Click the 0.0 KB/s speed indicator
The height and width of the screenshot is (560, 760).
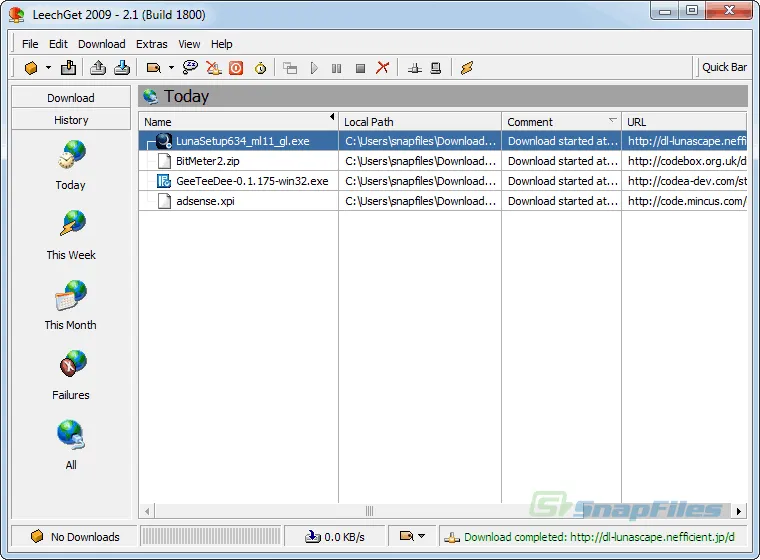coord(335,537)
